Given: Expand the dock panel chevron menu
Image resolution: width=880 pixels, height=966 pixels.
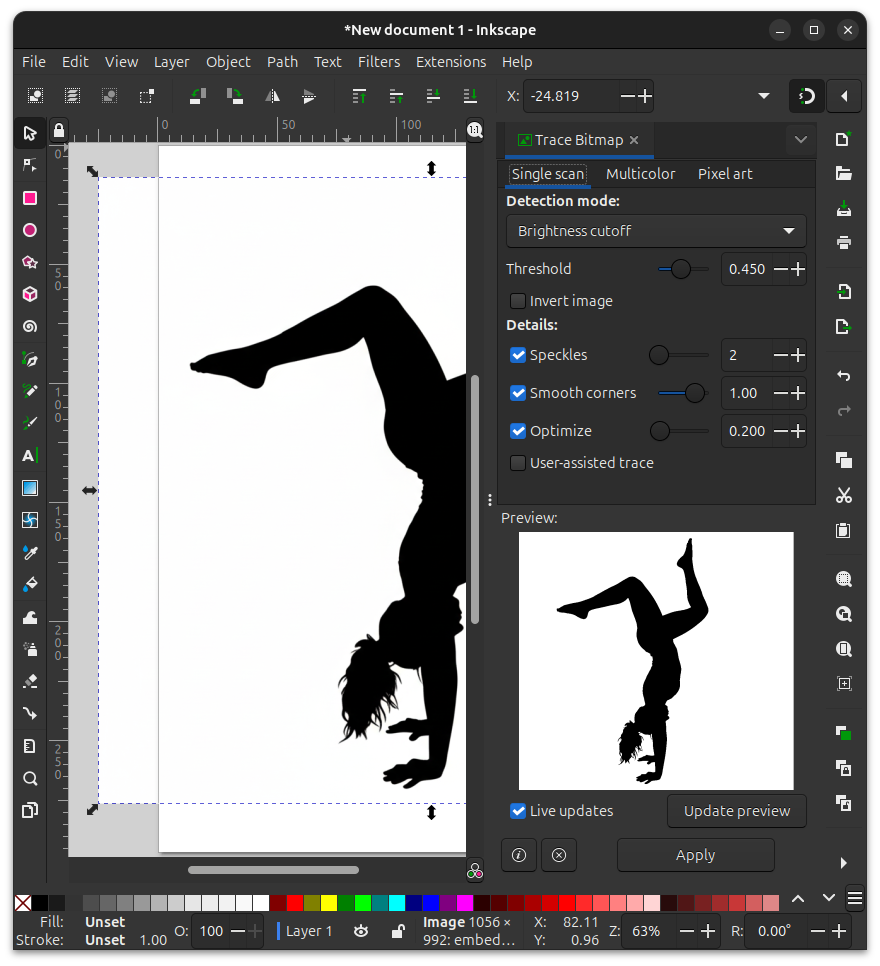Looking at the screenshot, I should click(800, 140).
